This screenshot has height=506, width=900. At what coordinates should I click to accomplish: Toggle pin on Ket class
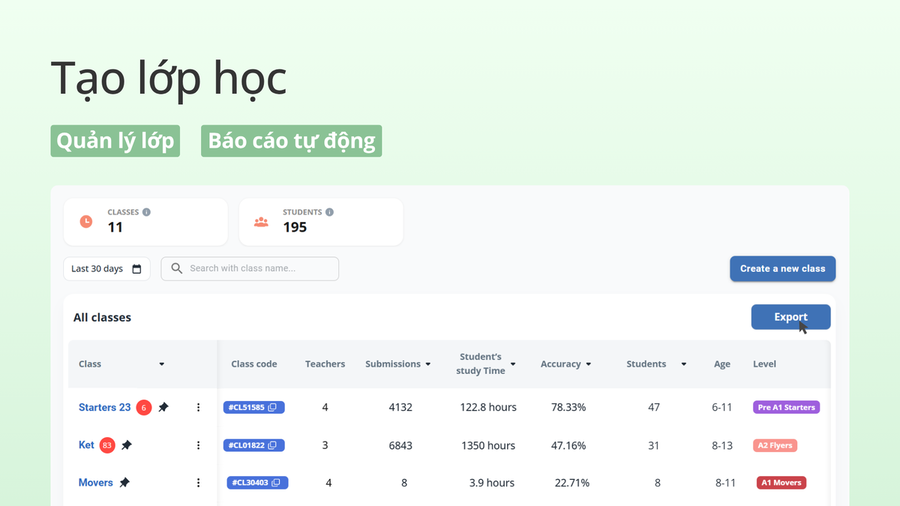[127, 445]
